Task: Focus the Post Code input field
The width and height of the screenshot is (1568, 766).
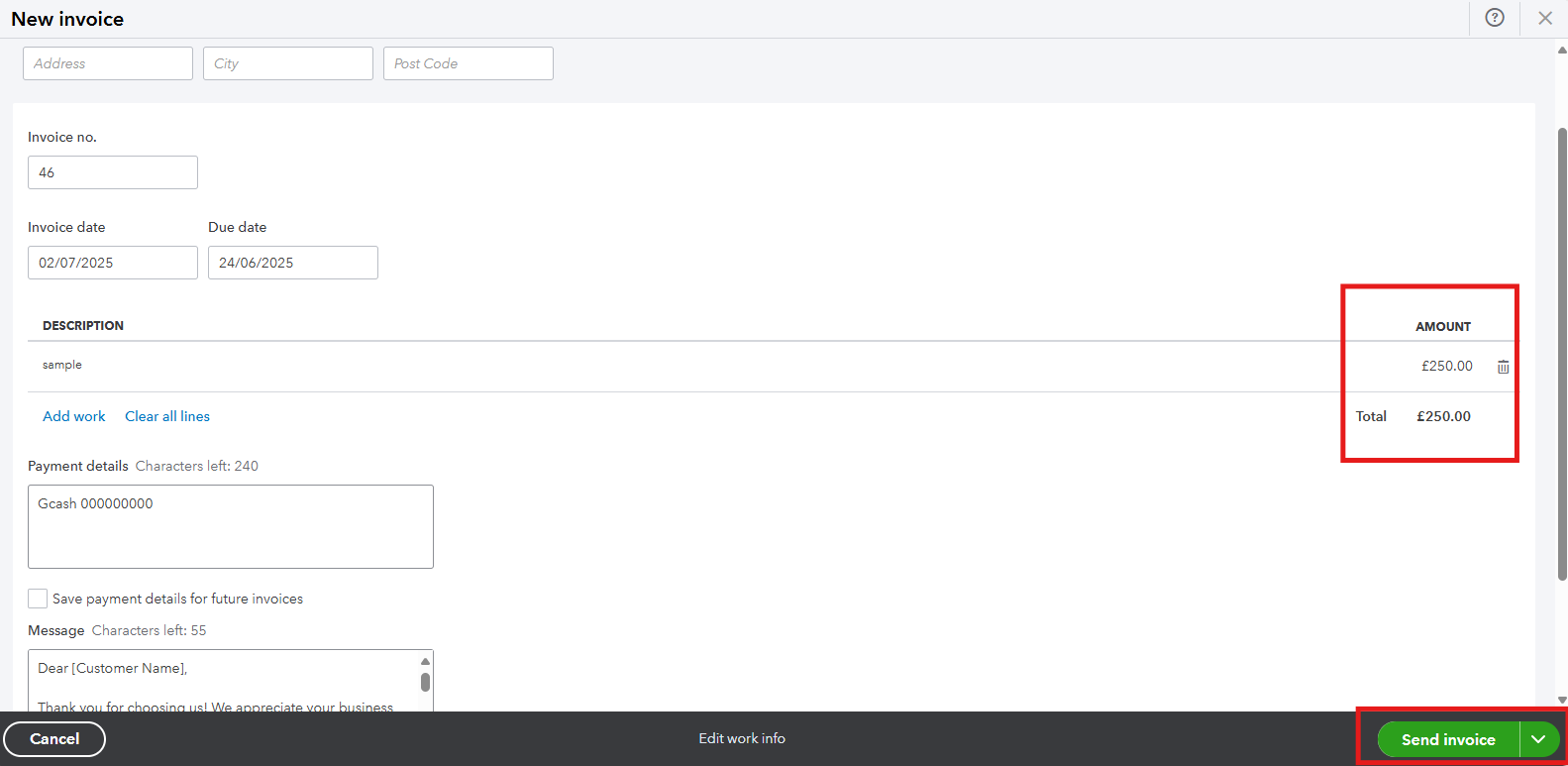Action: [x=469, y=63]
